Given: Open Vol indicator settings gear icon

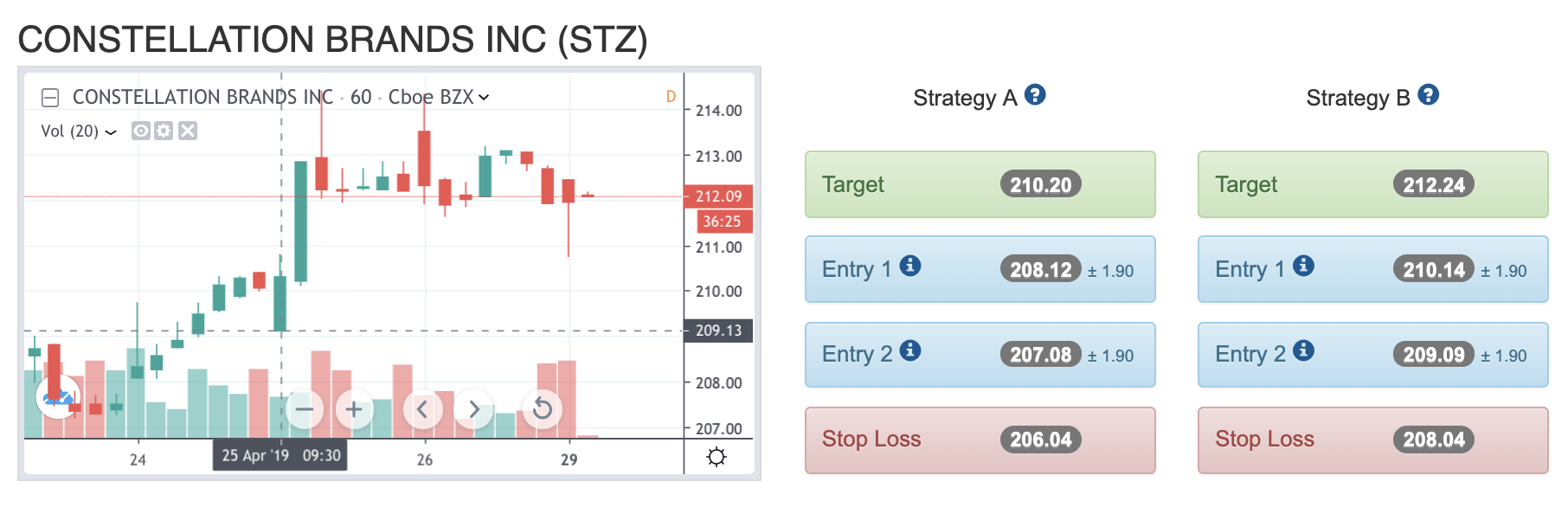Looking at the screenshot, I should [x=164, y=131].
